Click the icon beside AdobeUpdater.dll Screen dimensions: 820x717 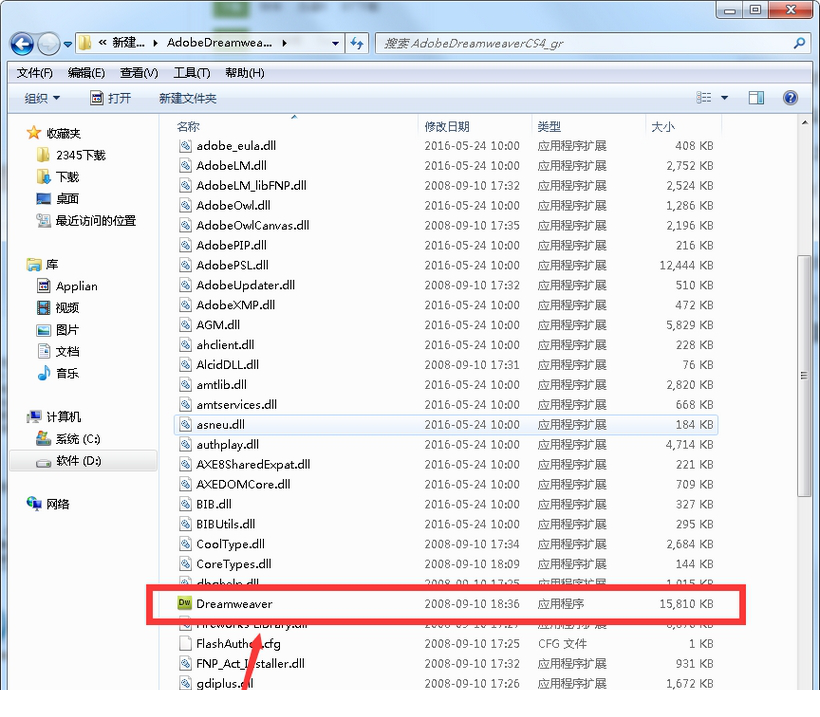[185, 285]
